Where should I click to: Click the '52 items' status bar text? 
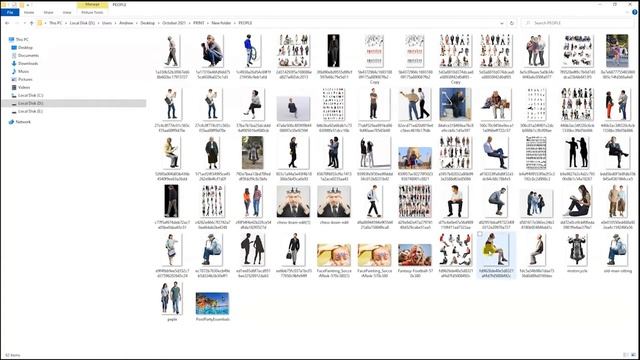pos(13,355)
